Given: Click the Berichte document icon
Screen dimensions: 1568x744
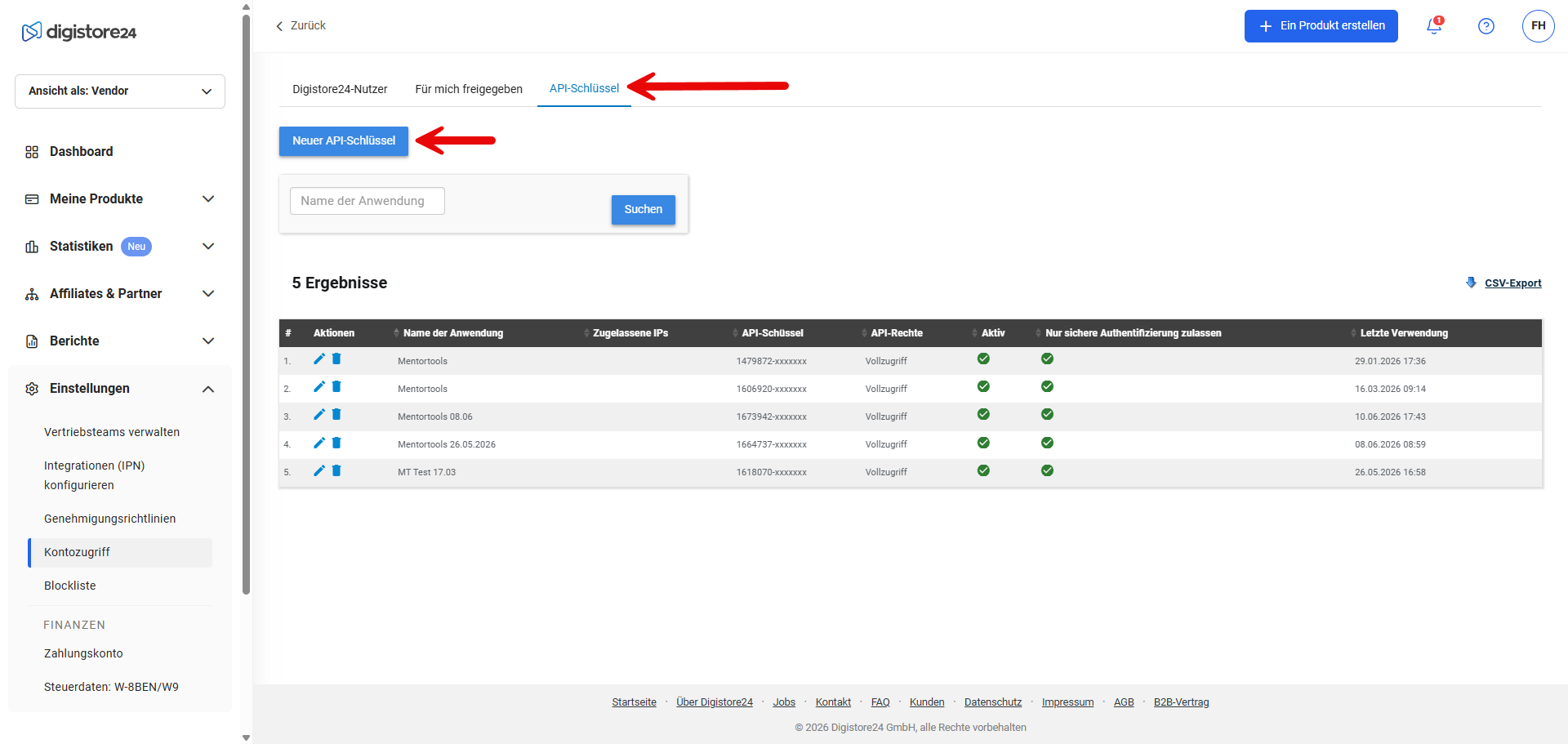Looking at the screenshot, I should click(x=32, y=341).
